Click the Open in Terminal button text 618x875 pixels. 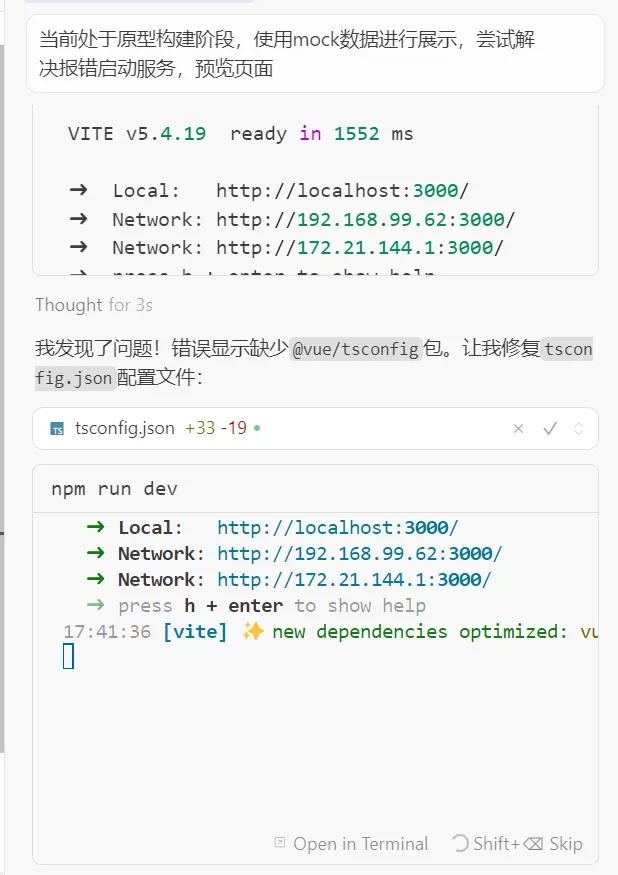point(360,843)
